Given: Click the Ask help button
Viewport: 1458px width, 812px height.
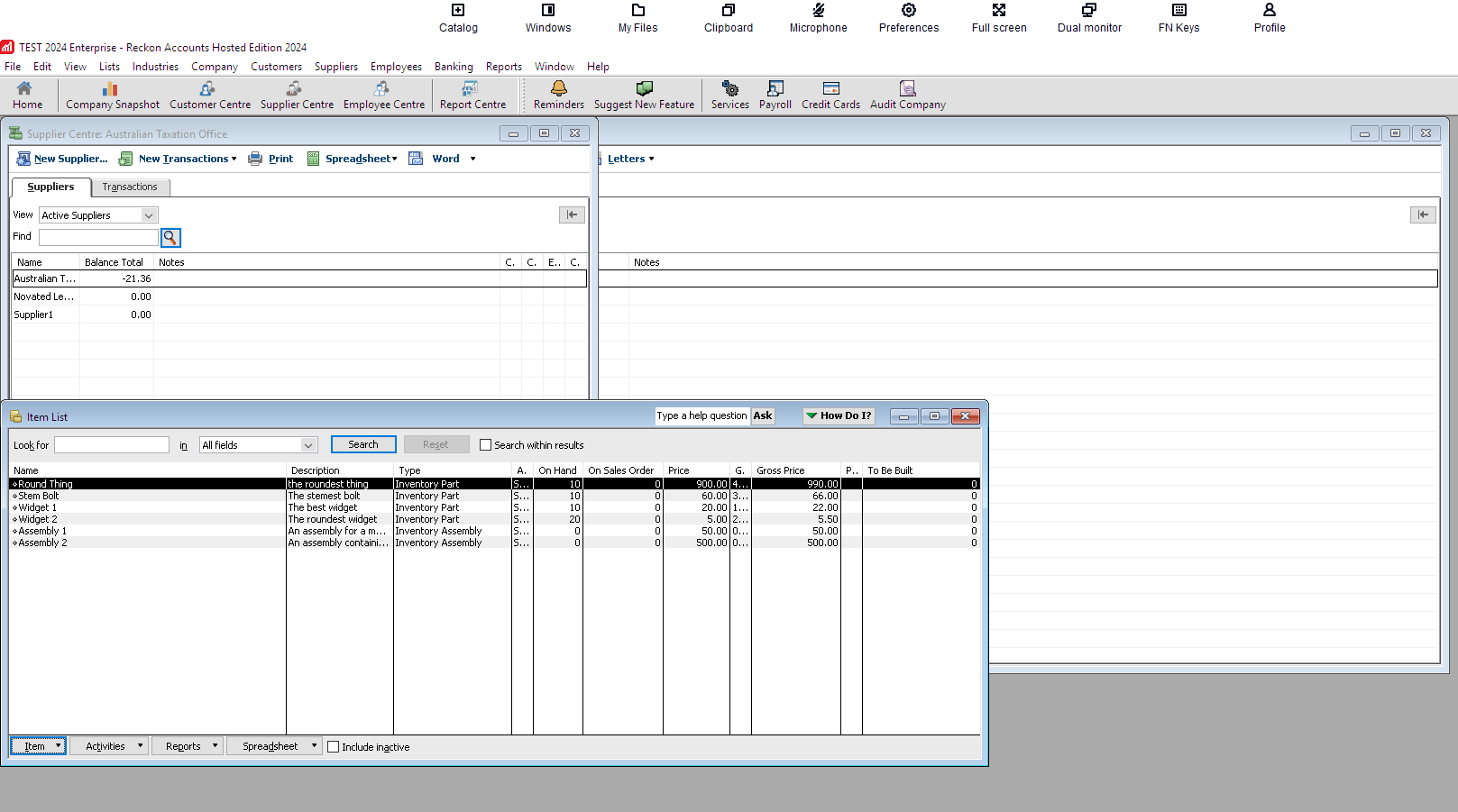Looking at the screenshot, I should pyautogui.click(x=763, y=415).
